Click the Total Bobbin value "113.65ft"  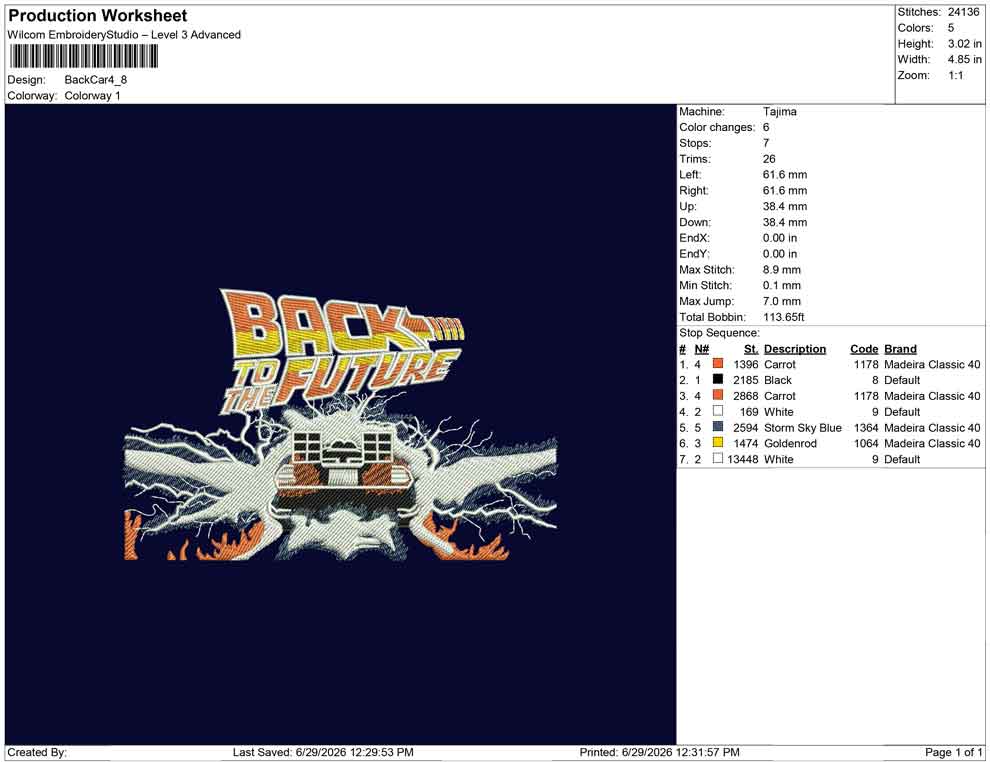click(x=784, y=317)
